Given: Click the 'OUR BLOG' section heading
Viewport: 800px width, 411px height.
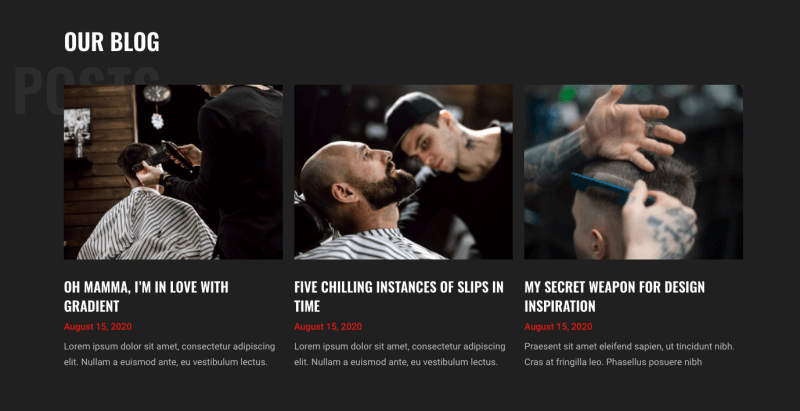Looking at the screenshot, I should 112,42.
